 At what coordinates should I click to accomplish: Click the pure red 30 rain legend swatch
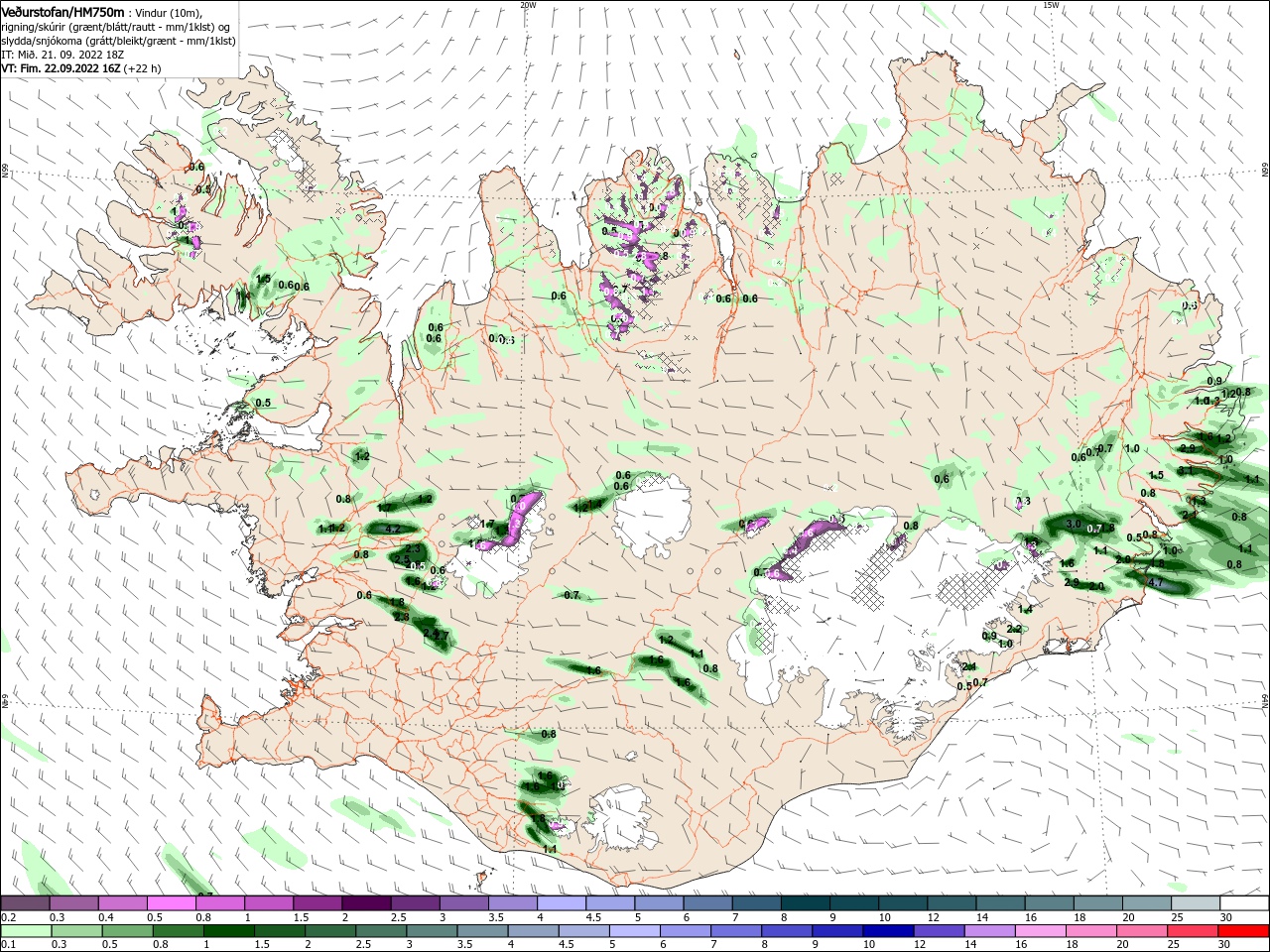(x=1242, y=931)
